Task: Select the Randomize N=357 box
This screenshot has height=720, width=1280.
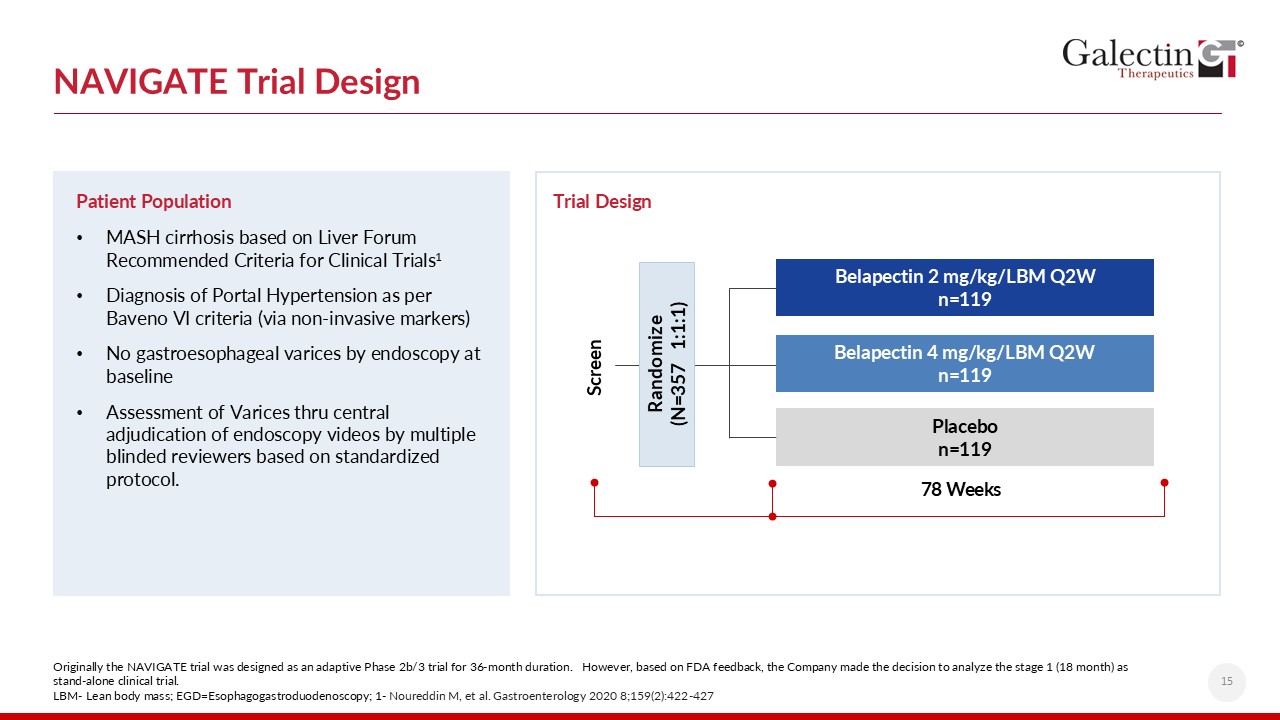Action: [x=667, y=364]
